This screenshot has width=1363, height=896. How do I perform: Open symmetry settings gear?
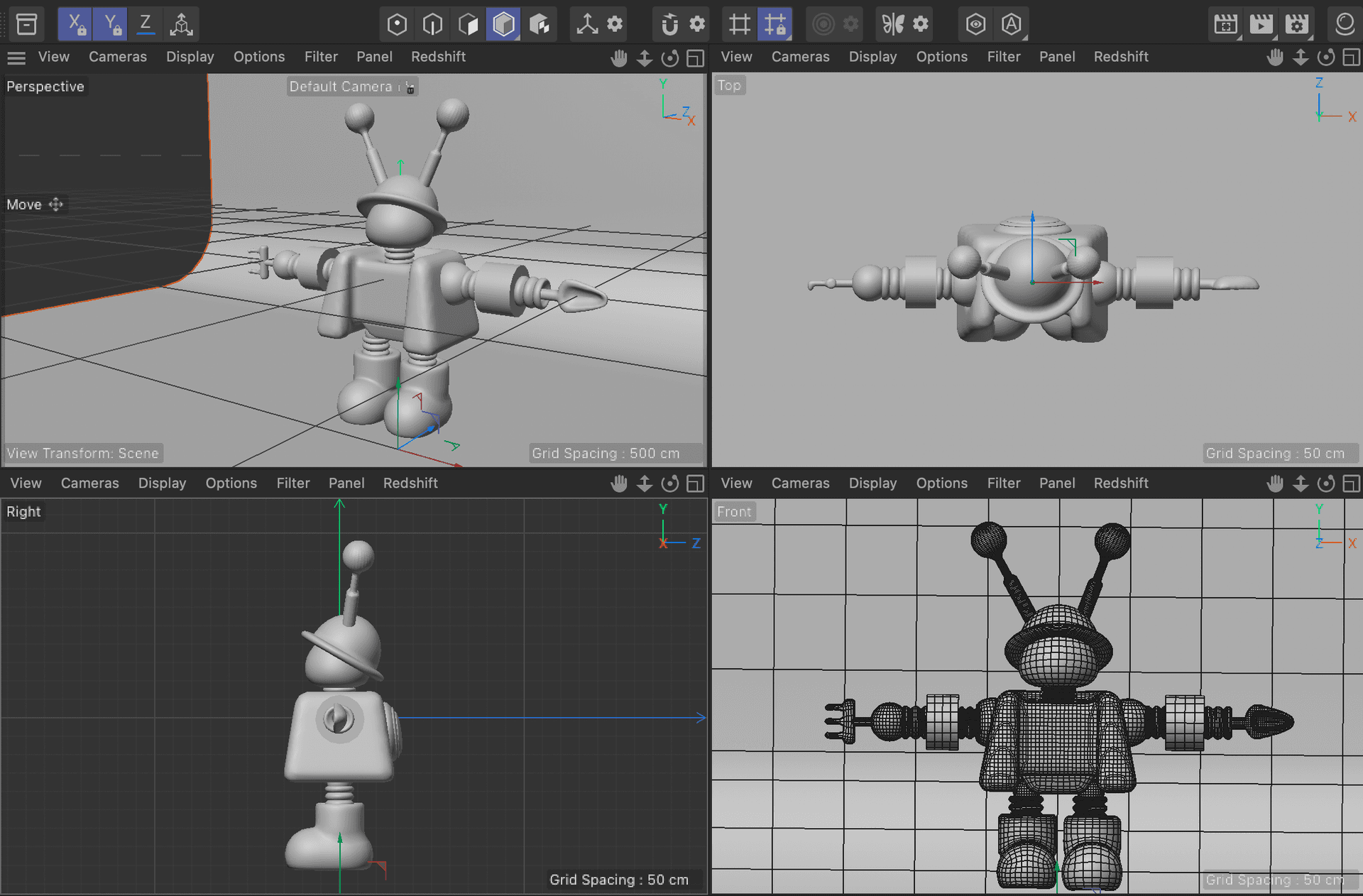click(x=921, y=24)
